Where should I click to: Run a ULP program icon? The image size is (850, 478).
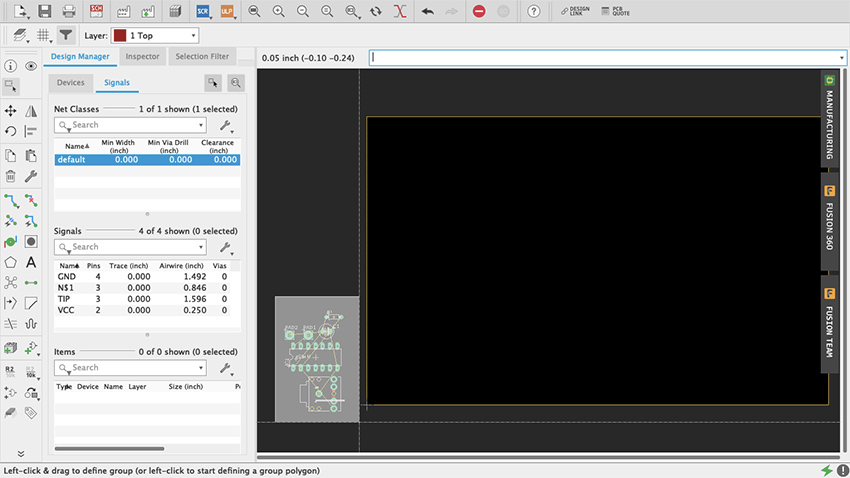click(x=227, y=11)
